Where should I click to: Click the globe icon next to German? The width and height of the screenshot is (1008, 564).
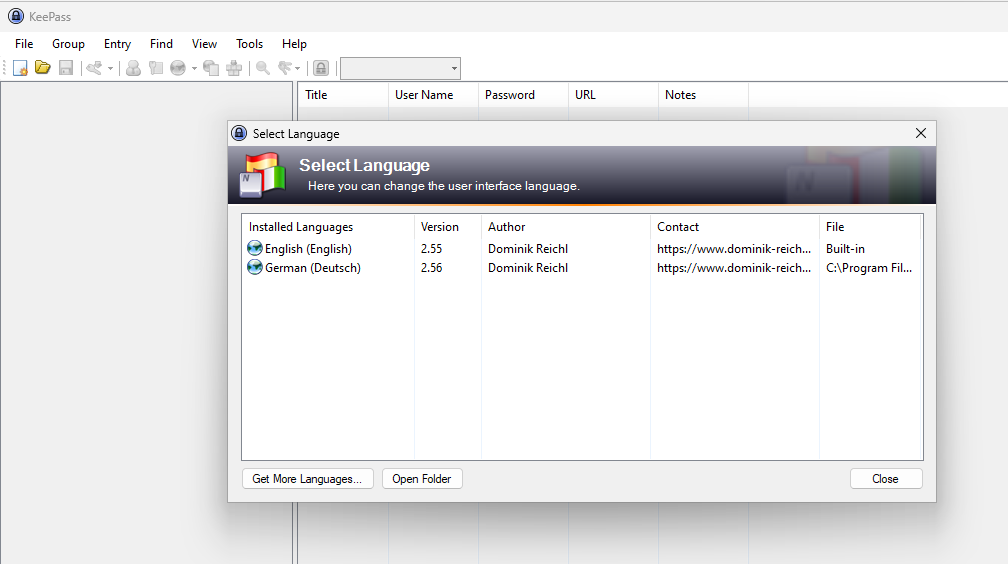coord(255,268)
